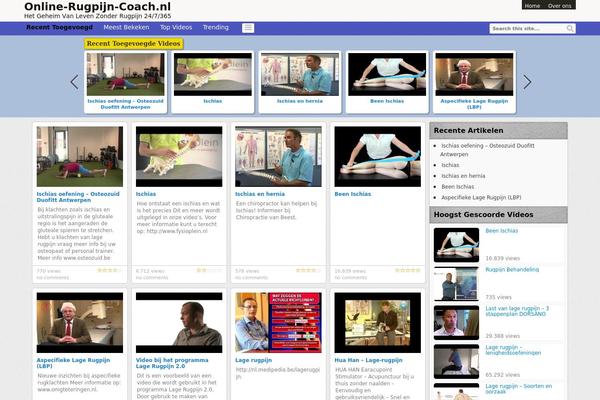This screenshot has width=600, height=400.
Task: Open title Lage rugpijn in grid
Action: pyautogui.click(x=253, y=360)
